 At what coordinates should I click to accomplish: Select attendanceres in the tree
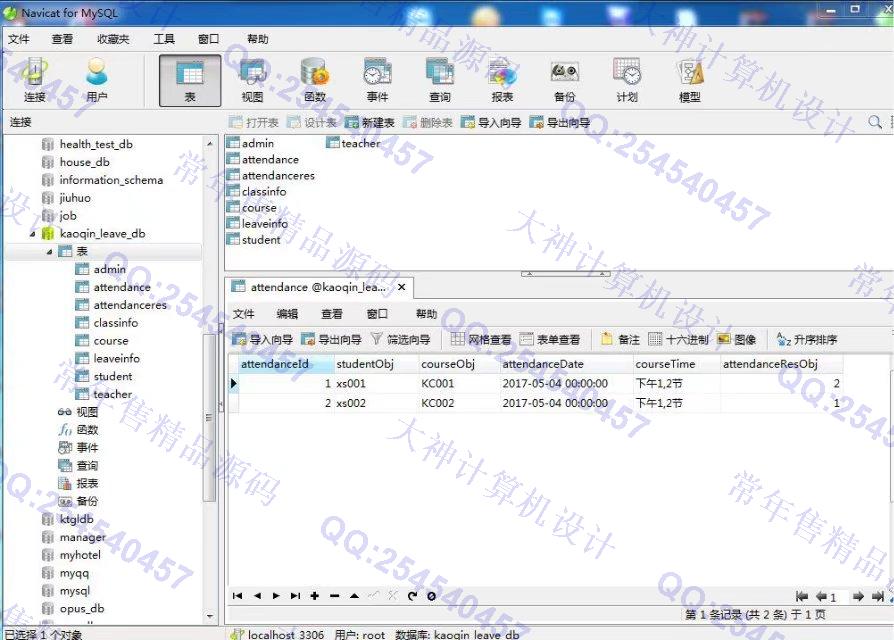[130, 305]
